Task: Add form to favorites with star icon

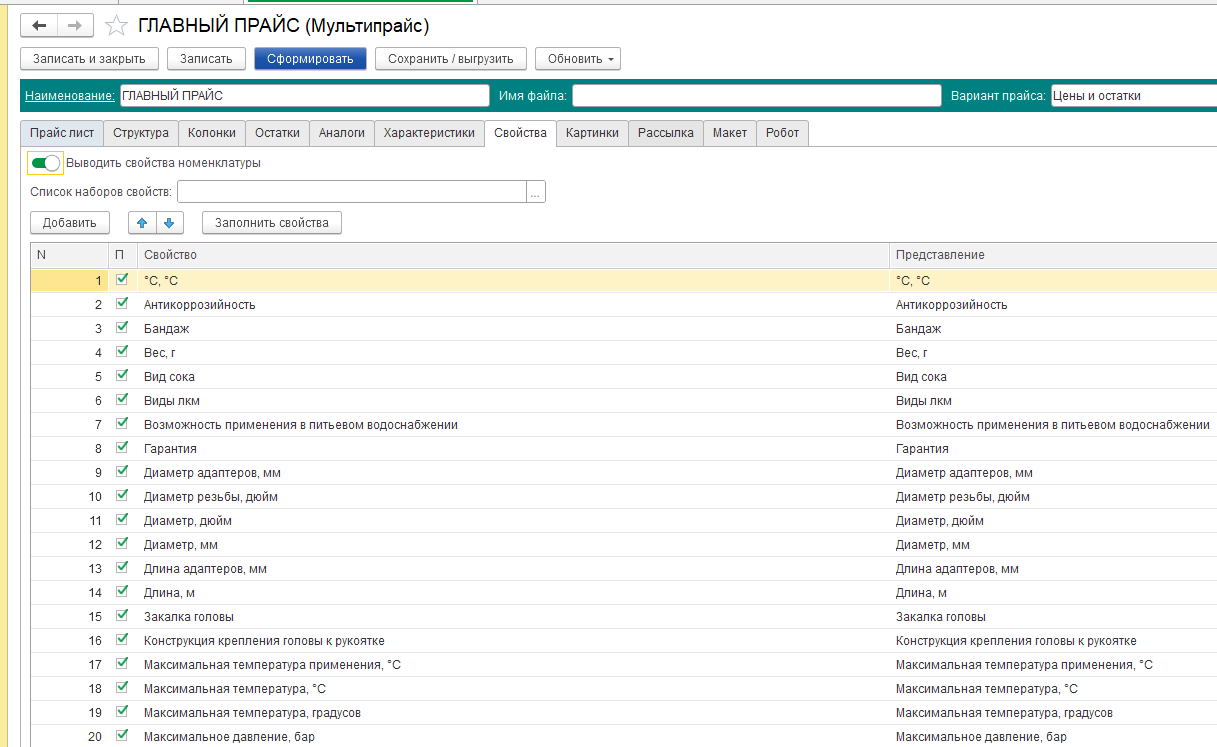Action: pos(116,26)
